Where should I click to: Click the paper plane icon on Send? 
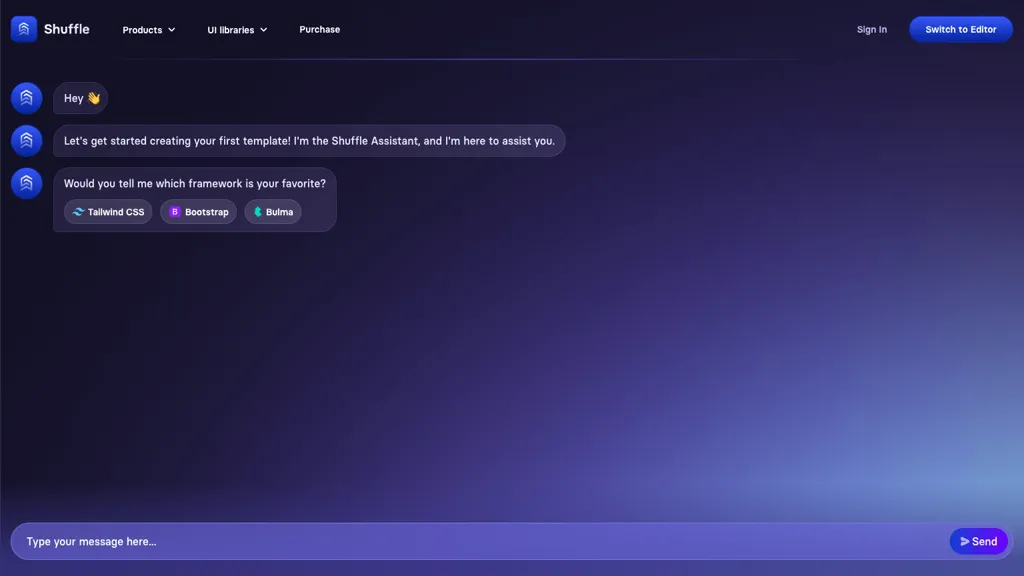coord(965,541)
